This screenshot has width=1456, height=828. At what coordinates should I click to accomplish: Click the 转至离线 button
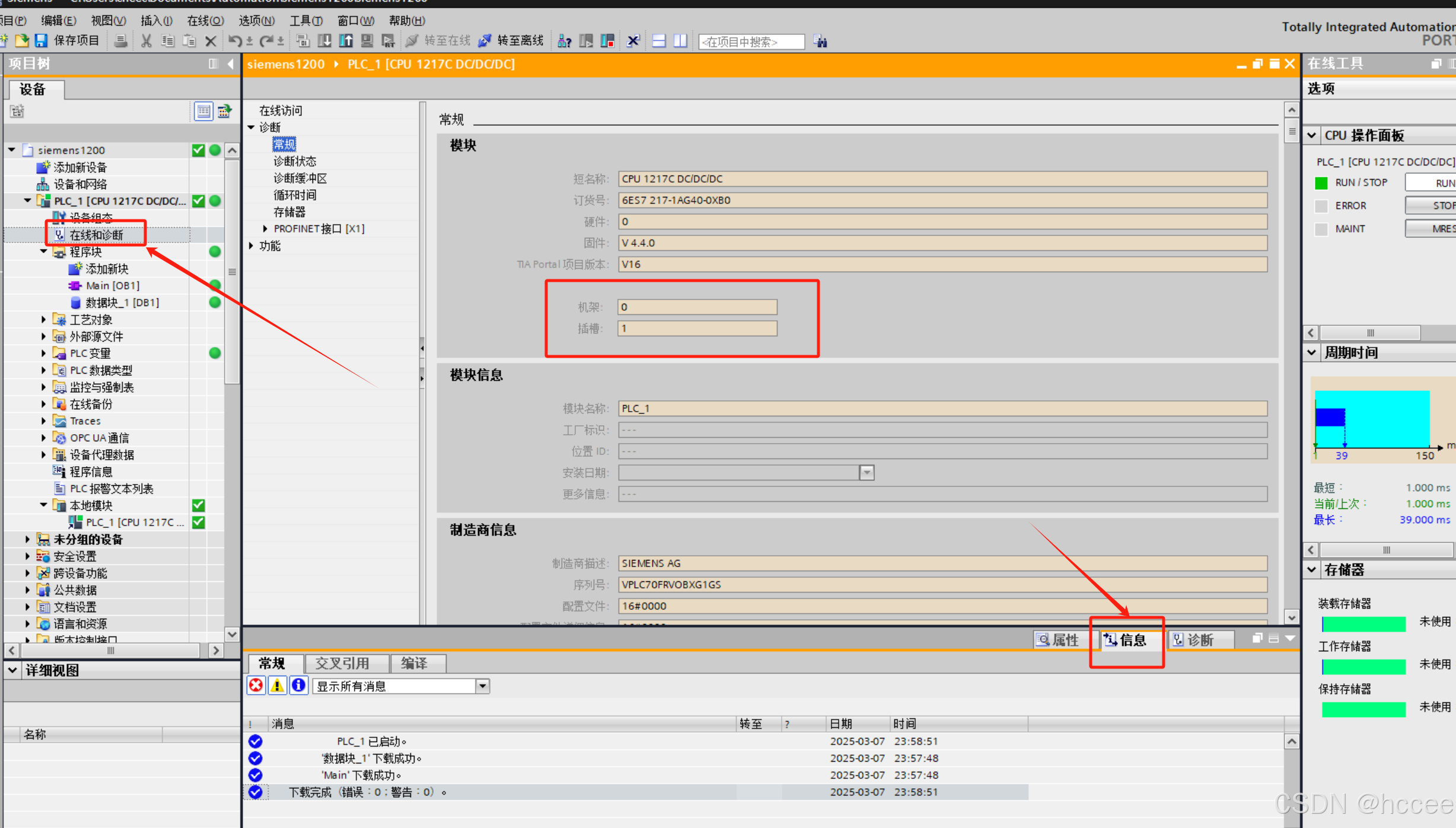[511, 40]
